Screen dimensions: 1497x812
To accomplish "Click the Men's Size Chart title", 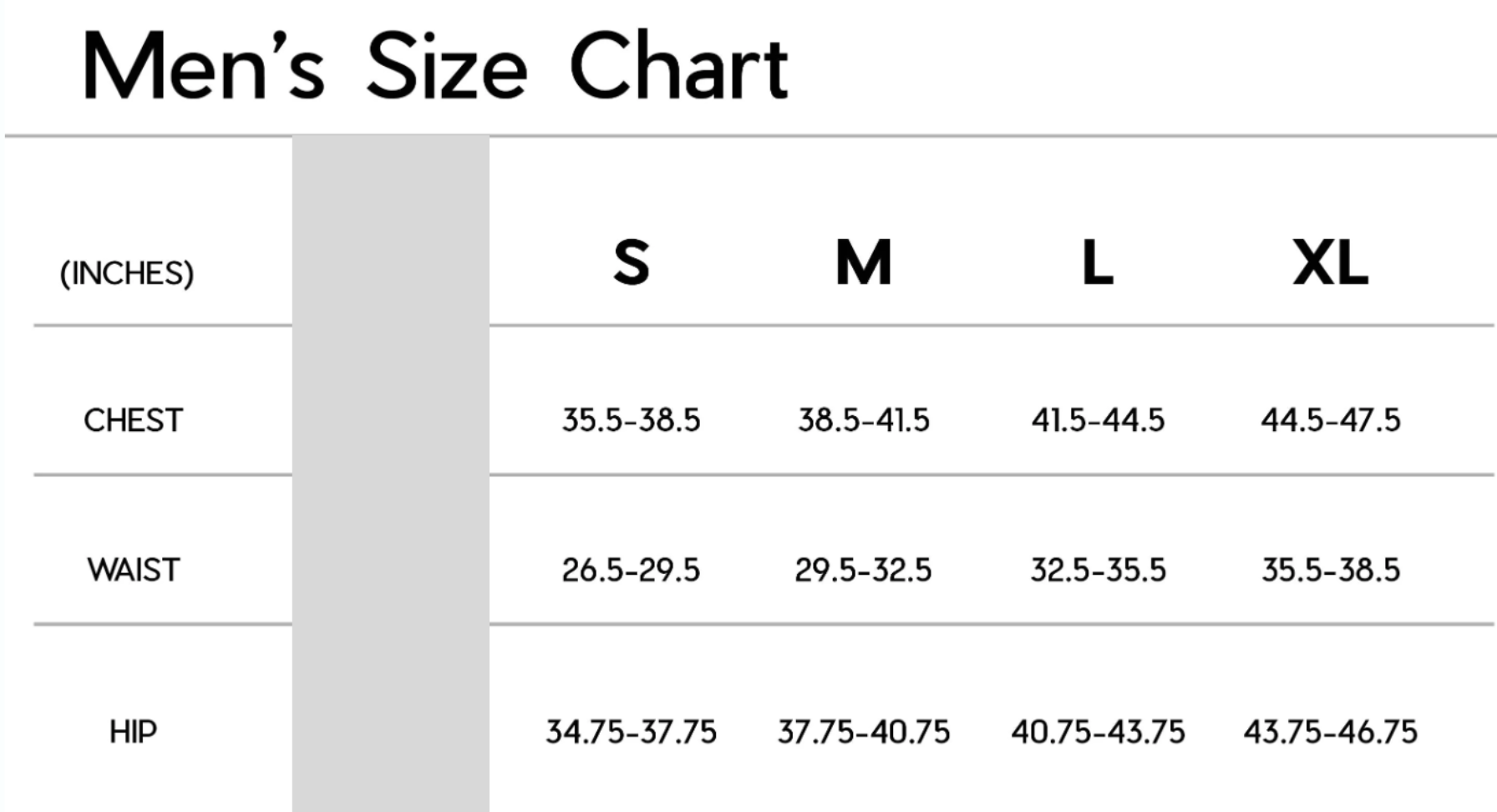I will pyautogui.click(x=434, y=67).
